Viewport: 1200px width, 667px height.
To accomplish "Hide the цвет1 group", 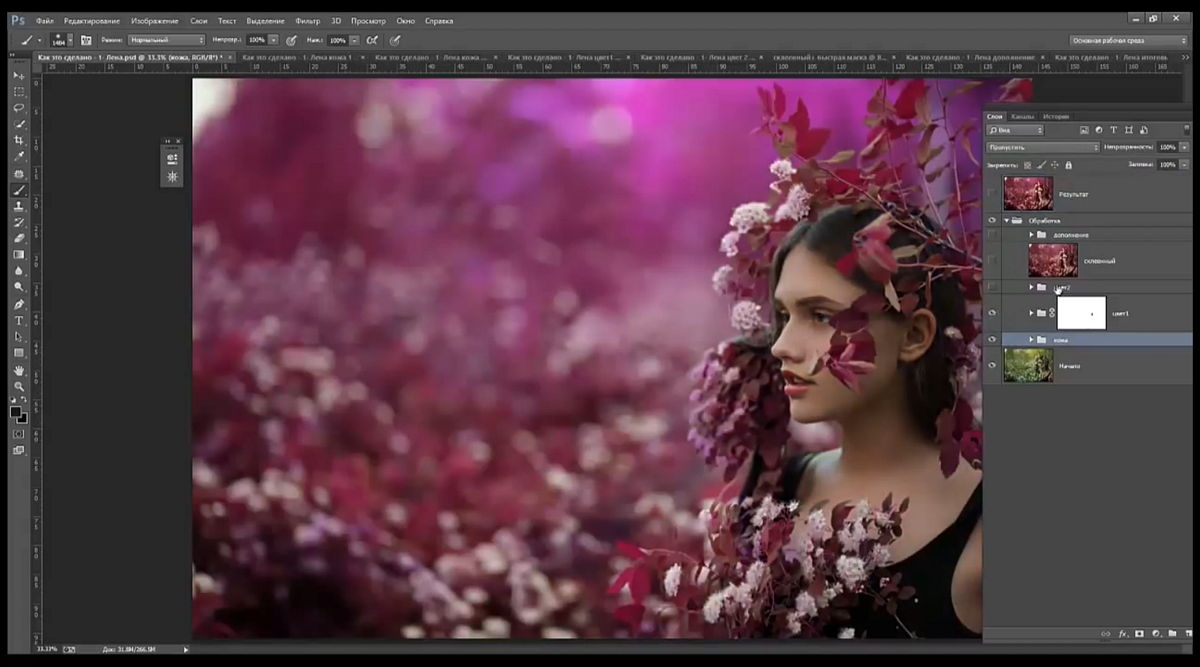I will (x=992, y=313).
